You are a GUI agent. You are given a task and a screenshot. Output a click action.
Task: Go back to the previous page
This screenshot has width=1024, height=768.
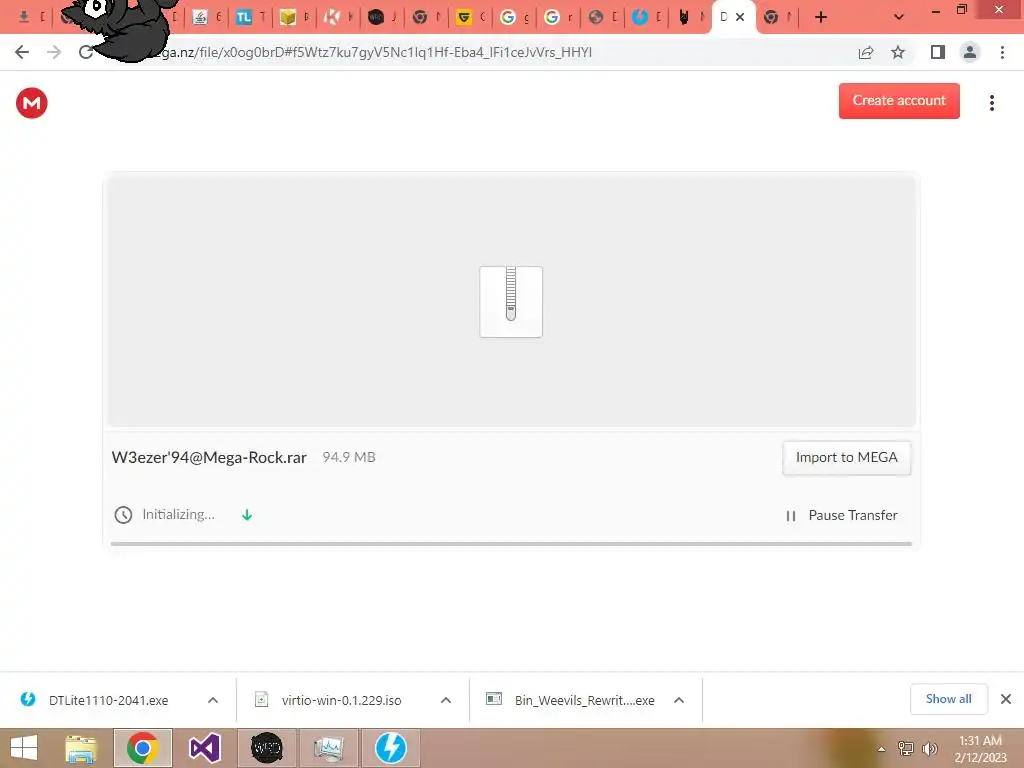(22, 52)
